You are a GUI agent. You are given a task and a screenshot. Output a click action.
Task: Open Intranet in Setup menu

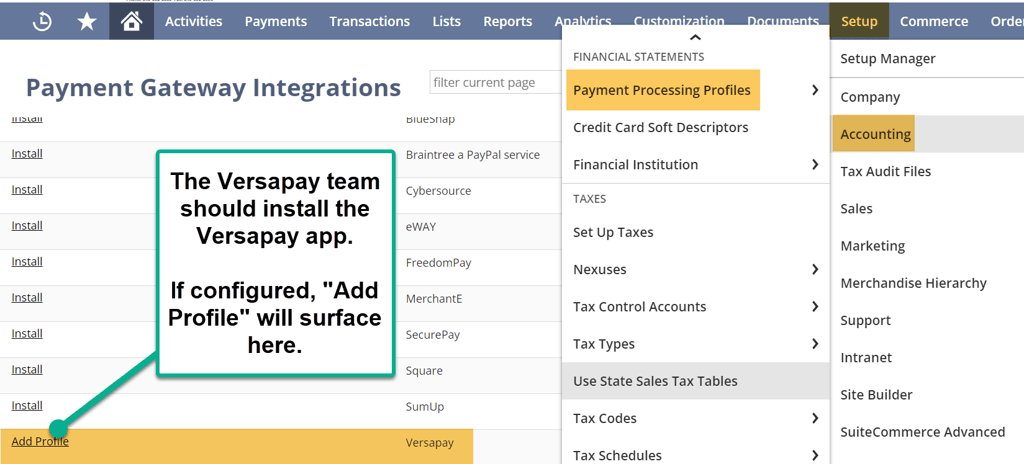tap(866, 357)
